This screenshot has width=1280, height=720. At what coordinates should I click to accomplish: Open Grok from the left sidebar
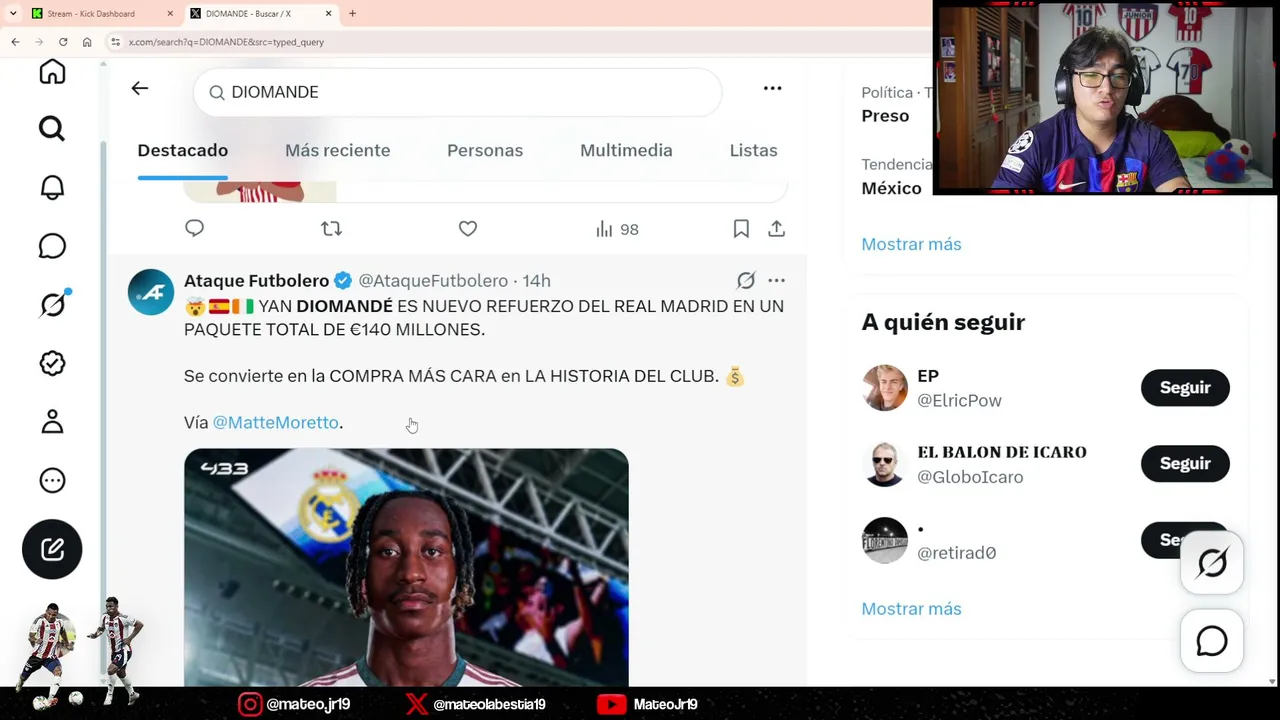coord(52,304)
